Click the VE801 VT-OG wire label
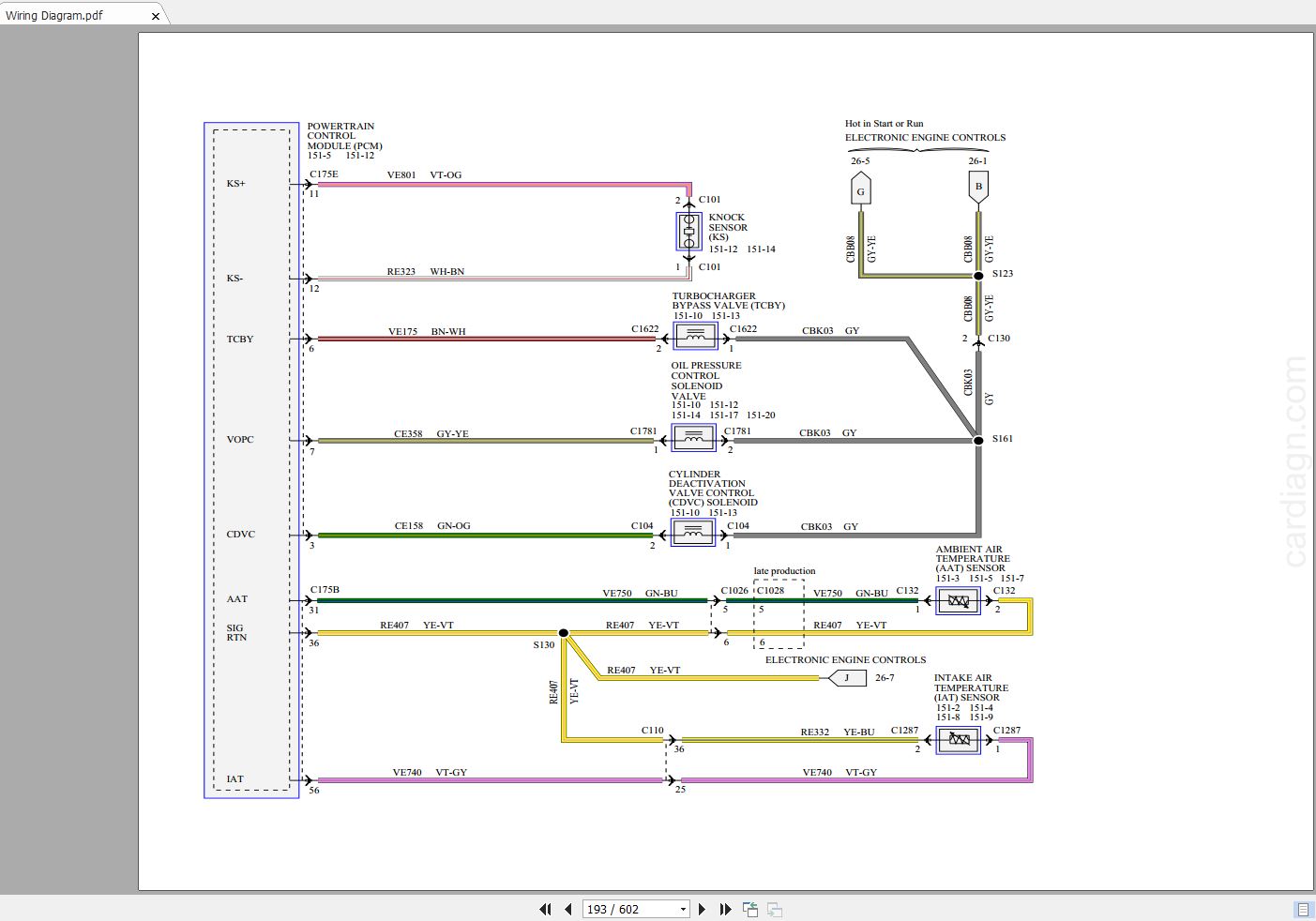This screenshot has height=921, width=1316. pos(424,175)
